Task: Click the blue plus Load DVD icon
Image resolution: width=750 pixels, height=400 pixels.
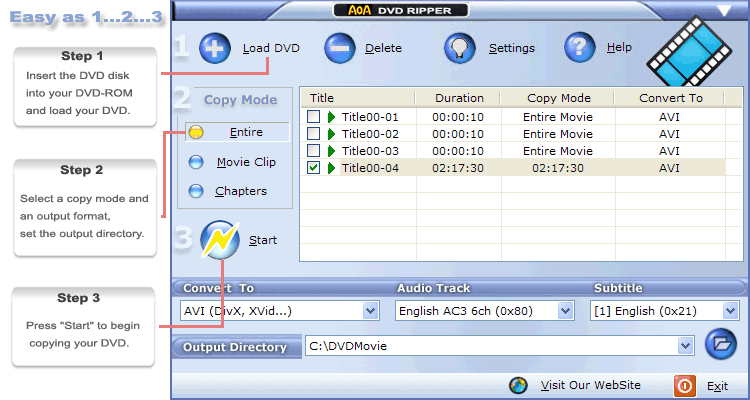Action: pyautogui.click(x=215, y=48)
